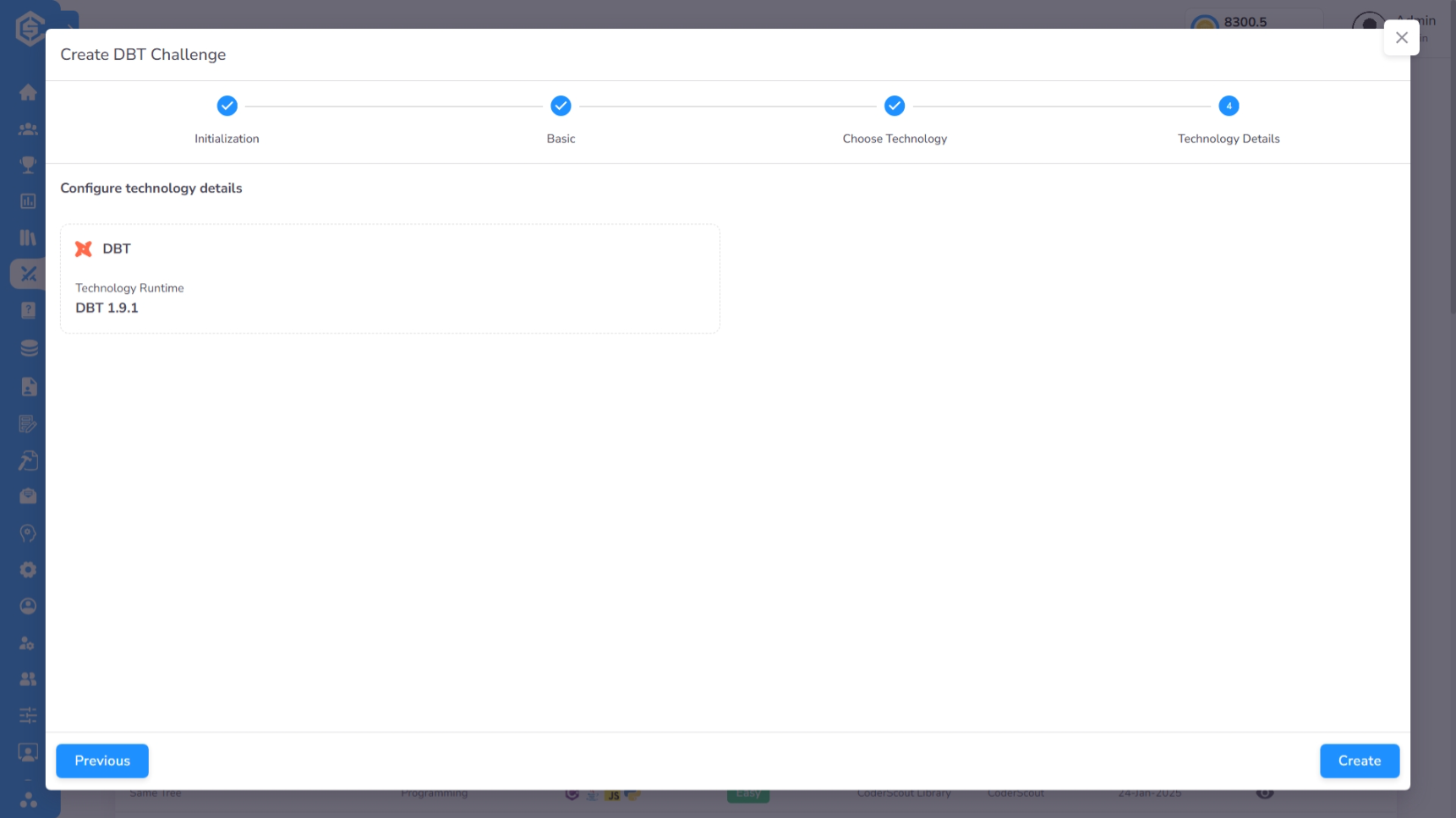Select the bar chart reports sidebar icon

tap(28, 201)
